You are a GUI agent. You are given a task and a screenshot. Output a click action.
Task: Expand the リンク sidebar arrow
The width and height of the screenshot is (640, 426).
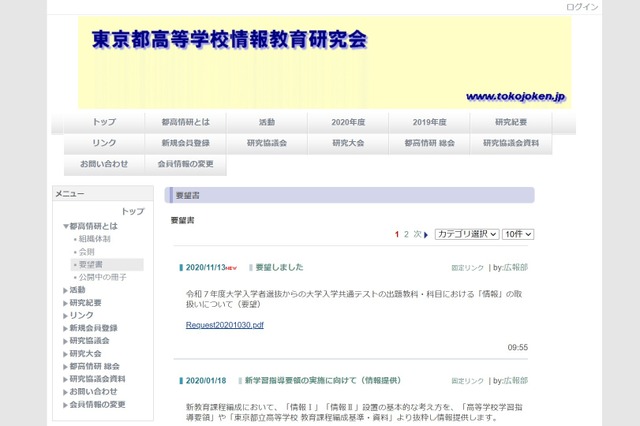(65, 315)
